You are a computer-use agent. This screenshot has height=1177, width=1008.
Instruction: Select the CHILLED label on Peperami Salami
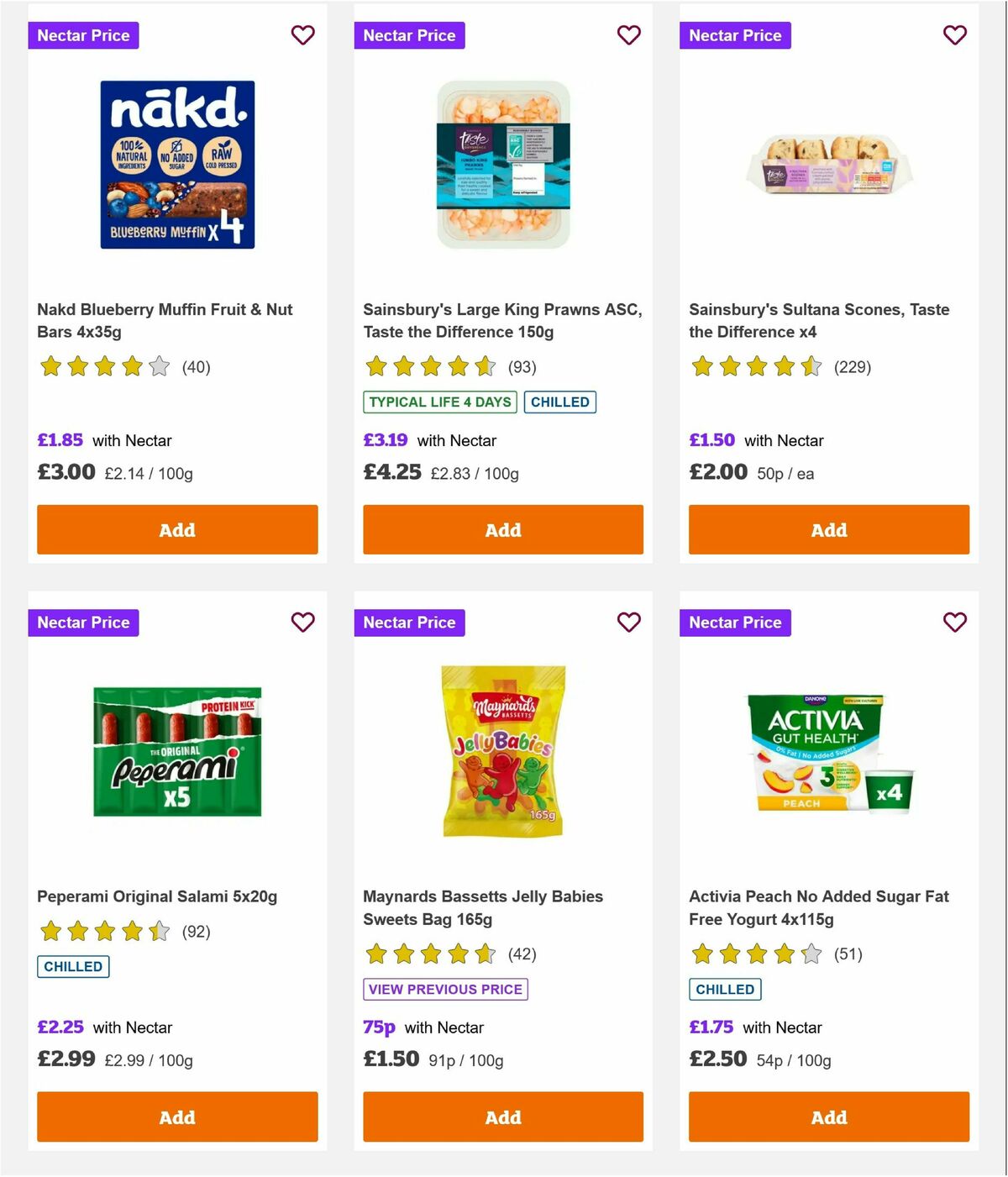72,967
